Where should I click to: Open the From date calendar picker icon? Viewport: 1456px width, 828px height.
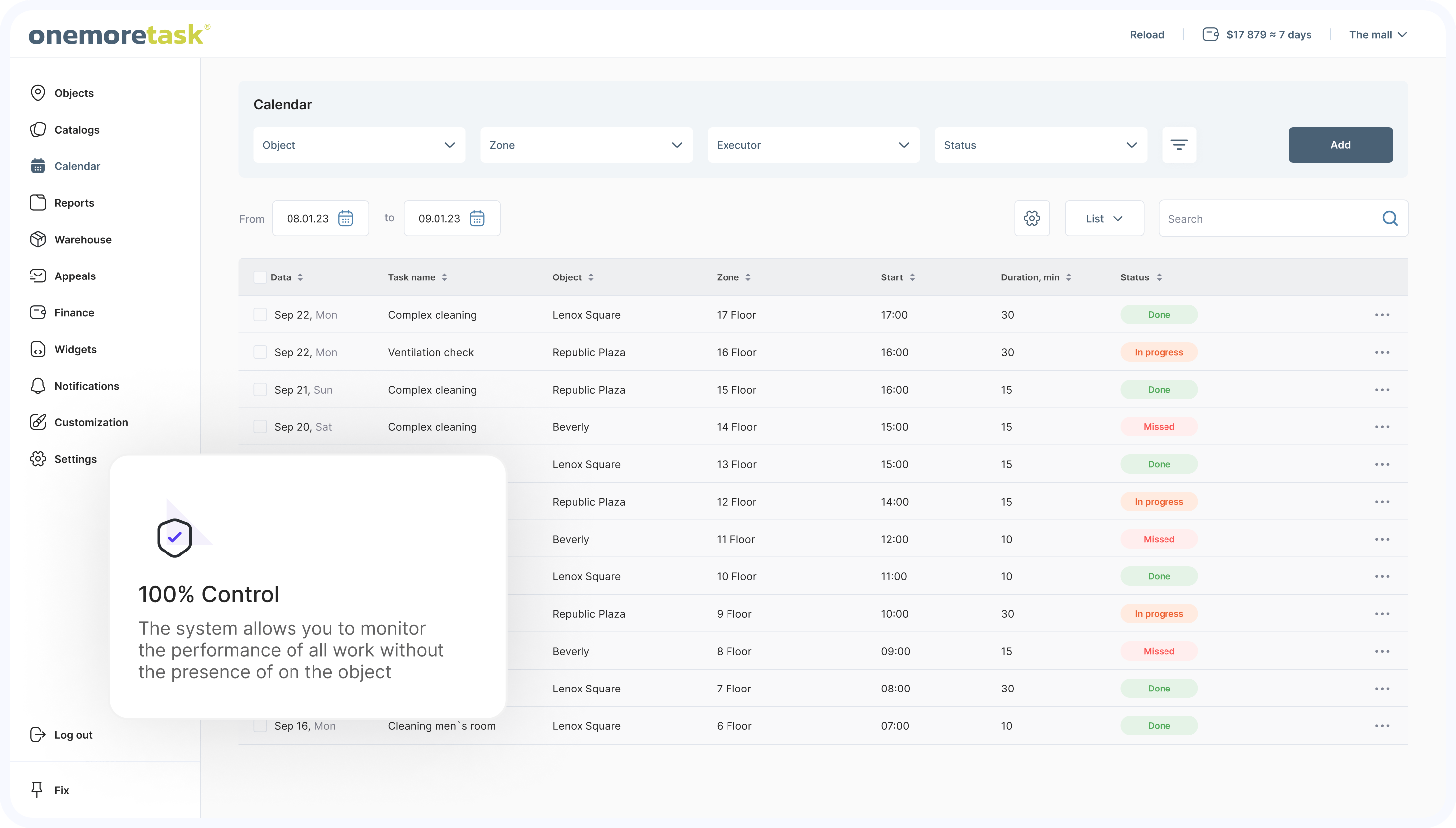click(x=345, y=218)
